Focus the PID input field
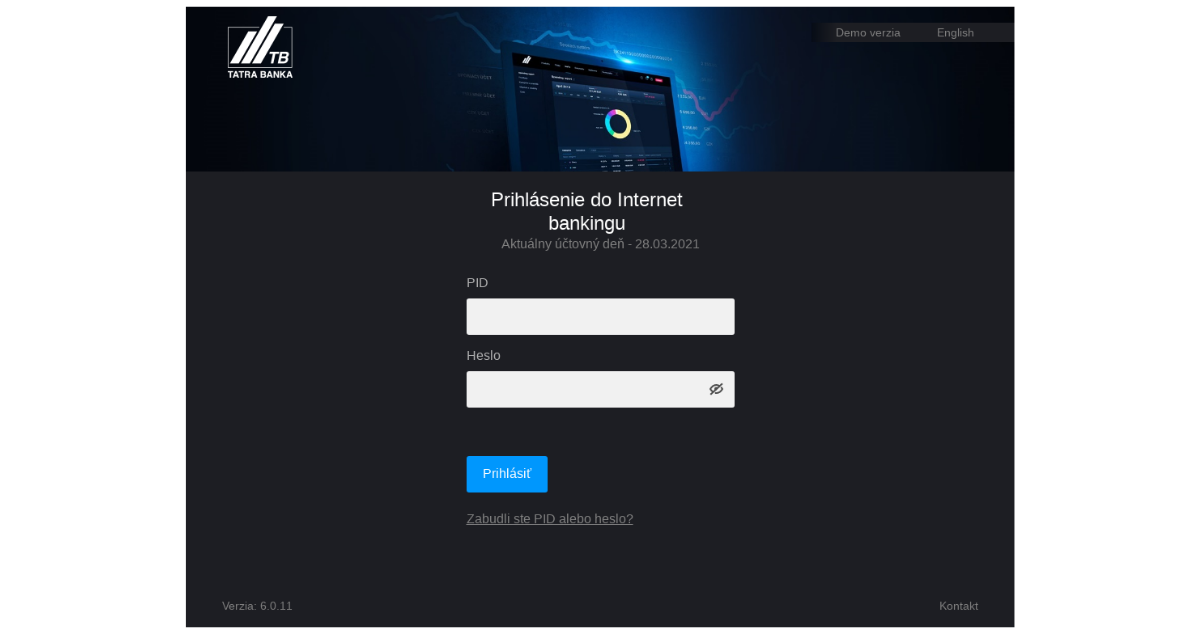This screenshot has height=628, width=1200. 600,316
